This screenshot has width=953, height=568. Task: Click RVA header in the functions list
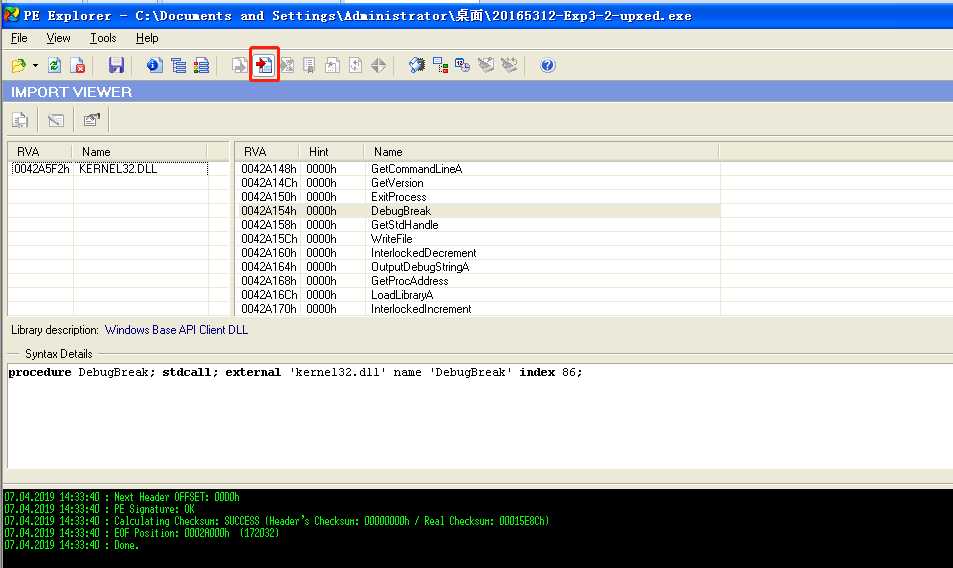[x=267, y=152]
